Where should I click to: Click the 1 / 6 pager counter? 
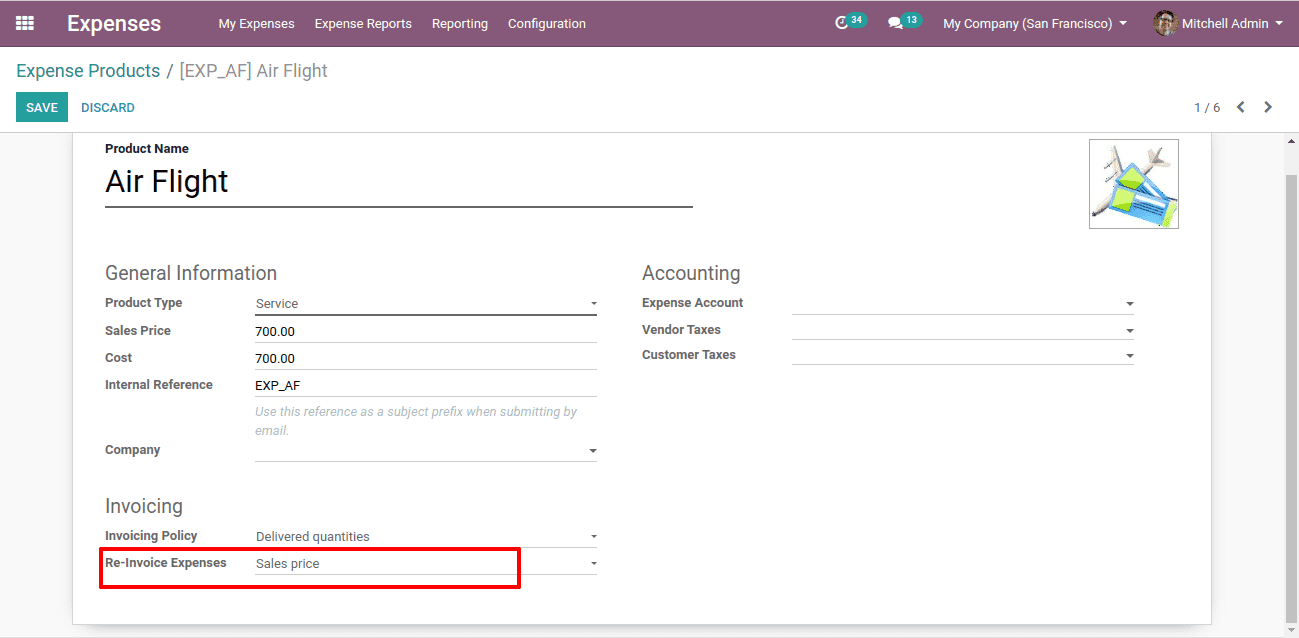pos(1207,107)
